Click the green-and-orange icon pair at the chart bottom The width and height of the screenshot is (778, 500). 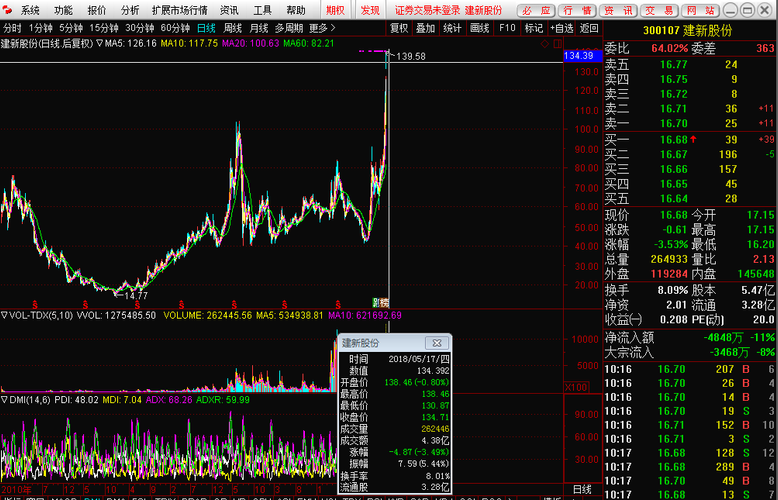(x=381, y=302)
